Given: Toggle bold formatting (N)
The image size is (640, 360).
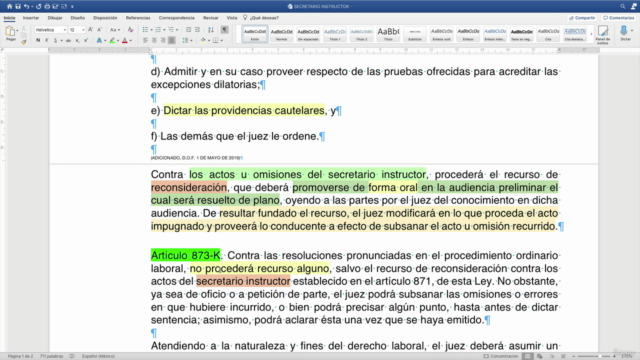Looking at the screenshot, I should tap(38, 40).
